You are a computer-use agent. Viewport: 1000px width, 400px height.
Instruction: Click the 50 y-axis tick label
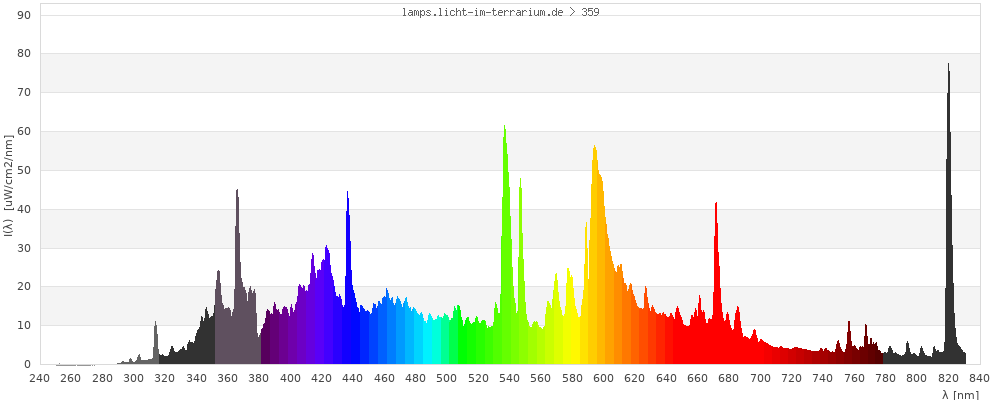tap(24, 170)
